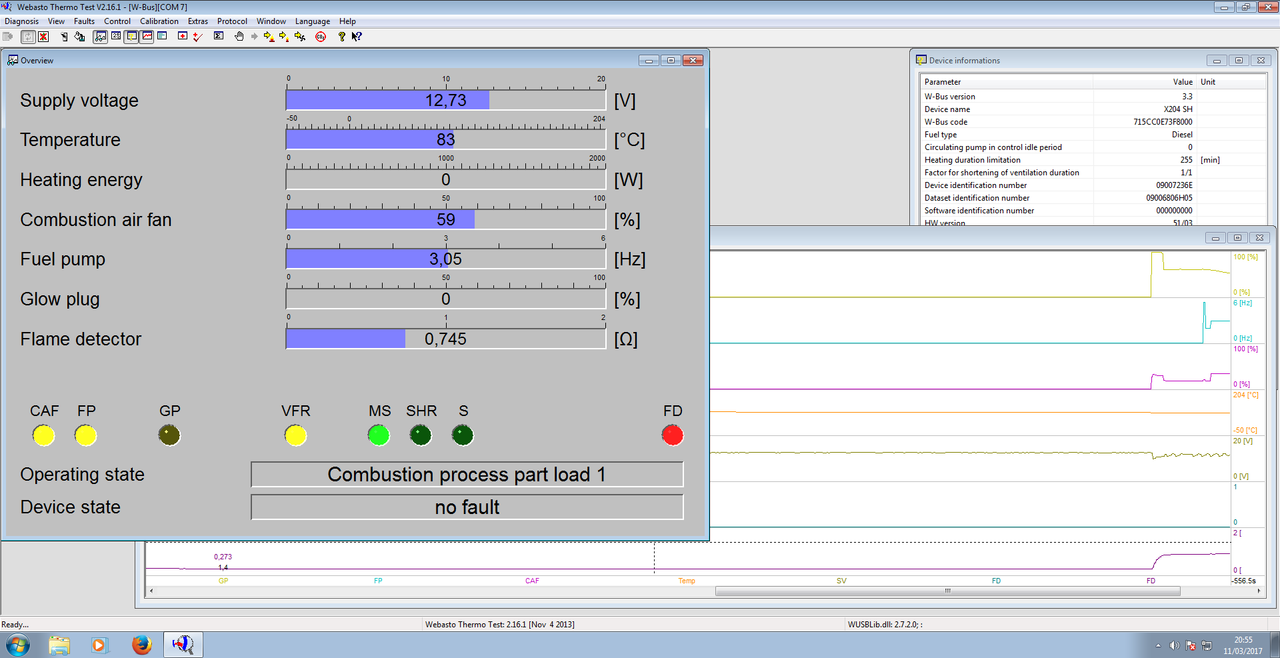1280x658 pixels.
Task: Click the VFR yellow status indicator light
Action: pos(296,435)
